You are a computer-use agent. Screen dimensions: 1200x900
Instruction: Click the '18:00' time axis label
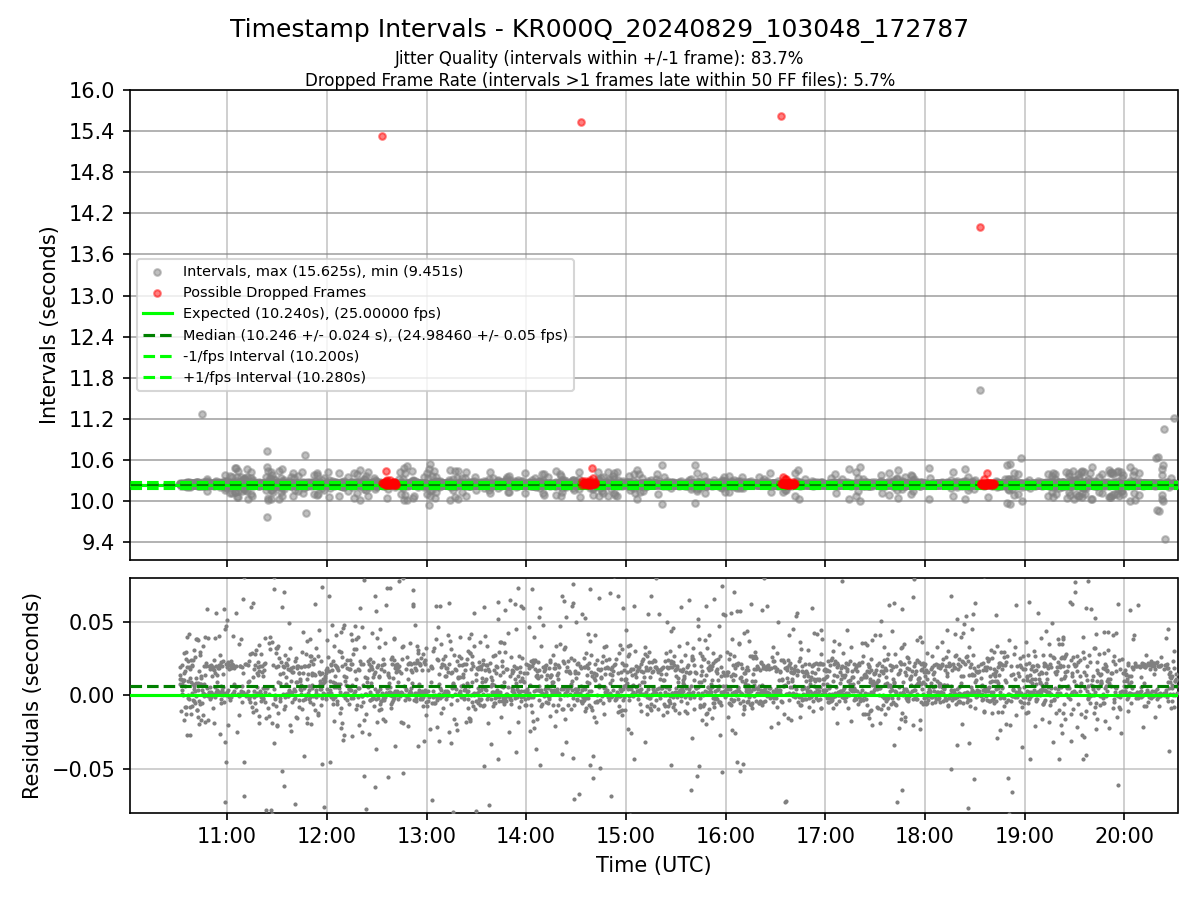pyautogui.click(x=924, y=834)
